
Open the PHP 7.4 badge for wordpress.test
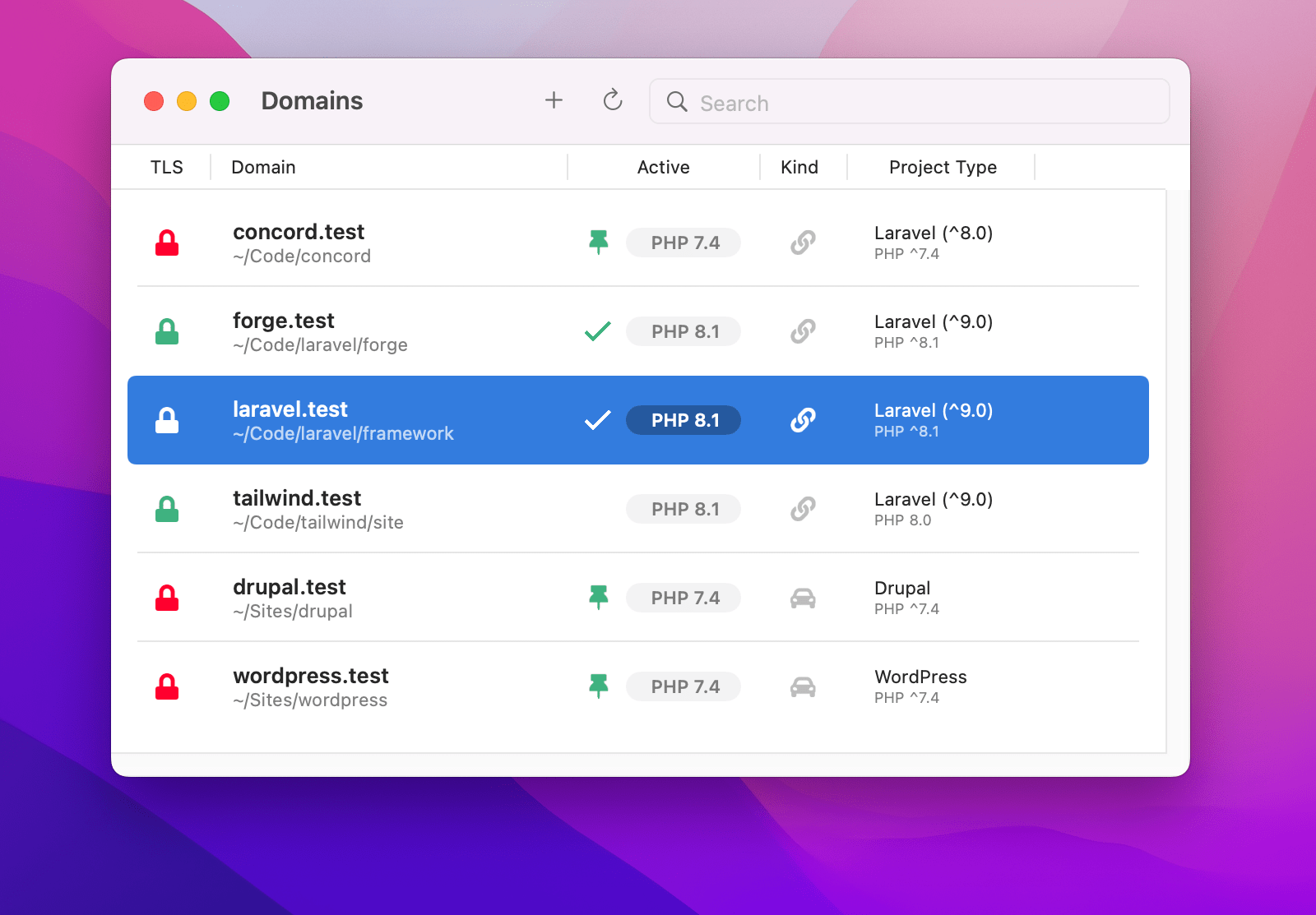click(x=683, y=686)
